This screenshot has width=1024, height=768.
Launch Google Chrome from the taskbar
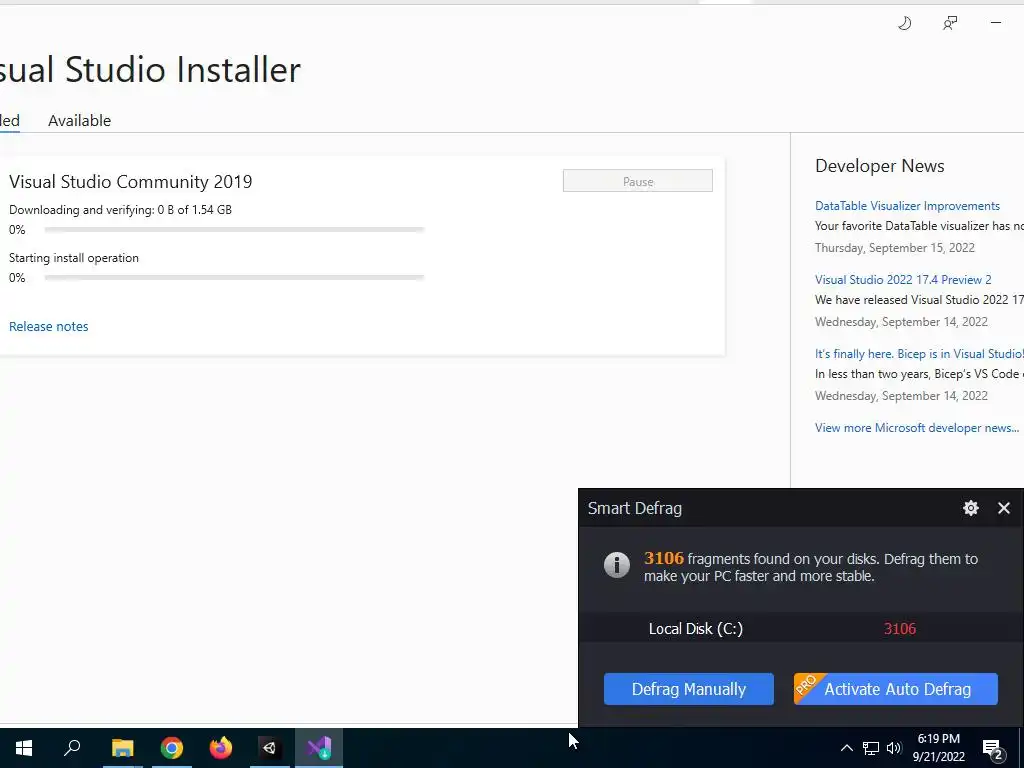(172, 748)
